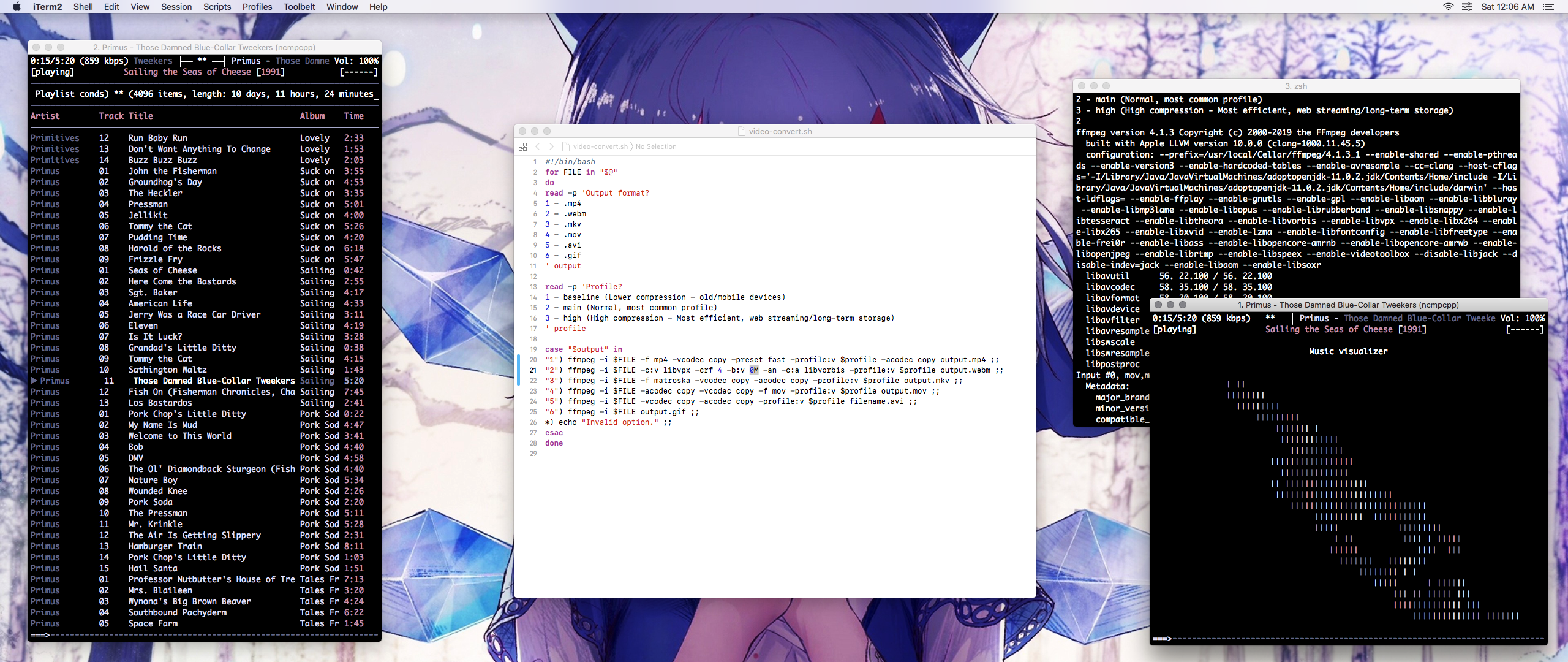Screen dimensions: 1568x662
Task: Open the Shell menu
Action: coord(83,7)
